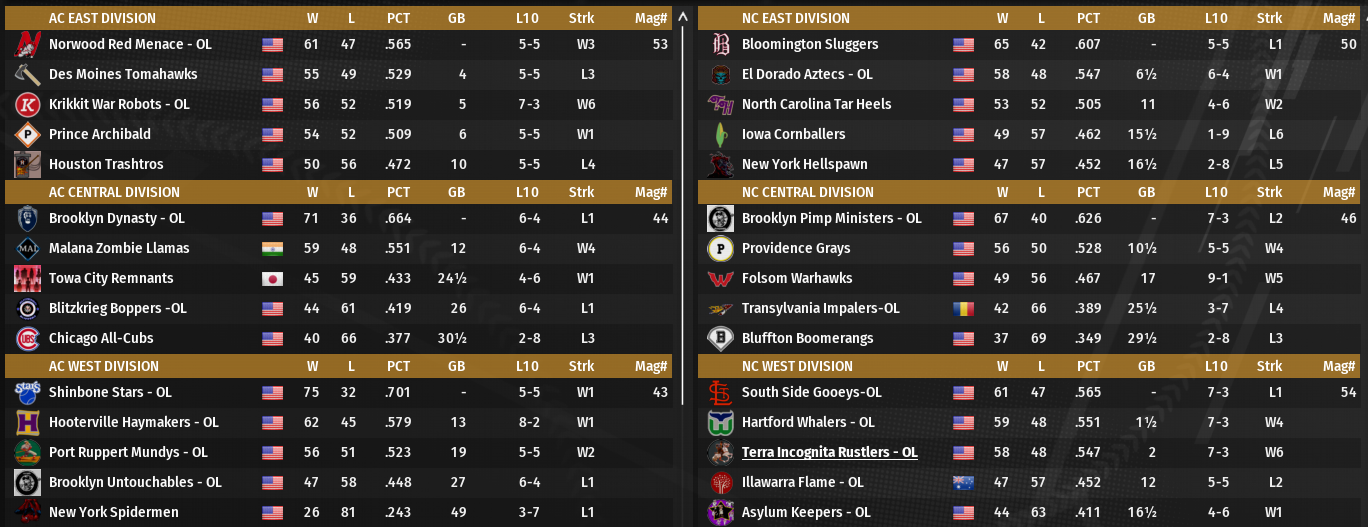Click the scroll up arrow of standings scrollbar
The image size is (1368, 527).
click(683, 17)
